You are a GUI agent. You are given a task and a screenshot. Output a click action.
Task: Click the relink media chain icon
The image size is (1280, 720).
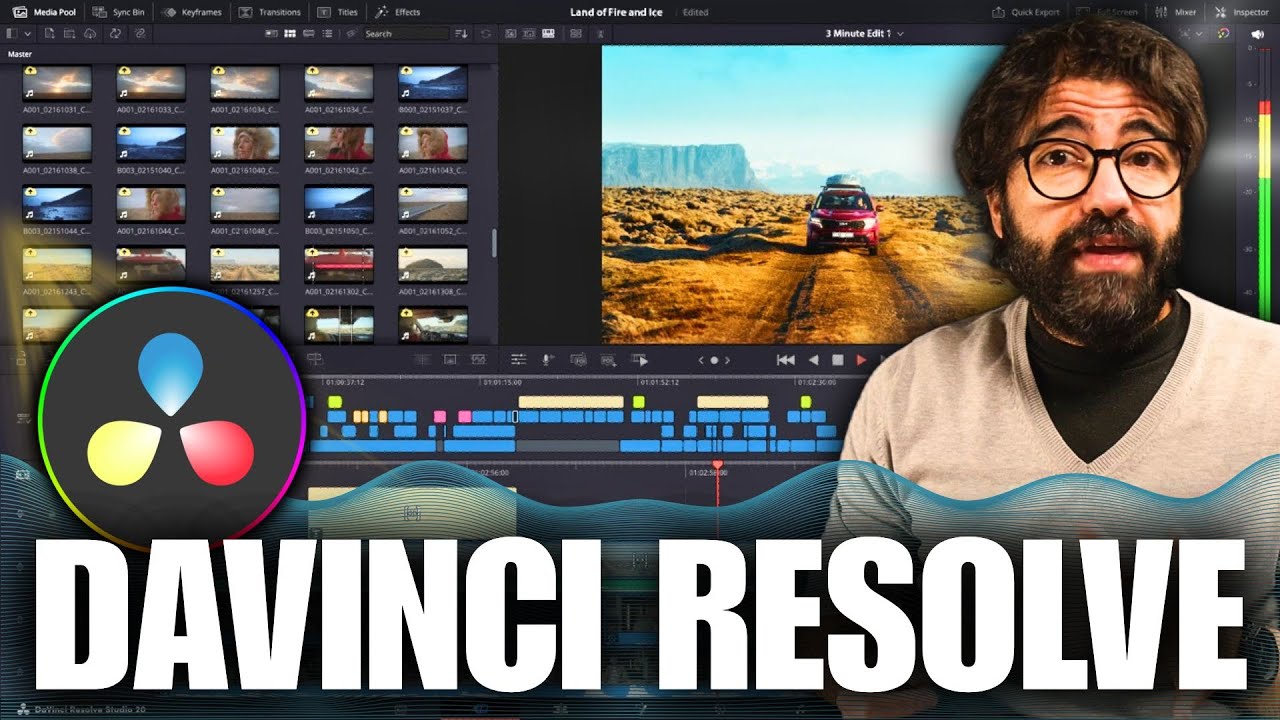pos(139,34)
